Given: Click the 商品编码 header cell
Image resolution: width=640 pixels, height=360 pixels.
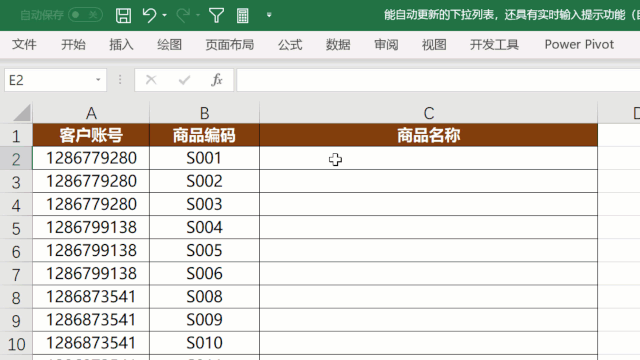Looking at the screenshot, I should (x=204, y=135).
